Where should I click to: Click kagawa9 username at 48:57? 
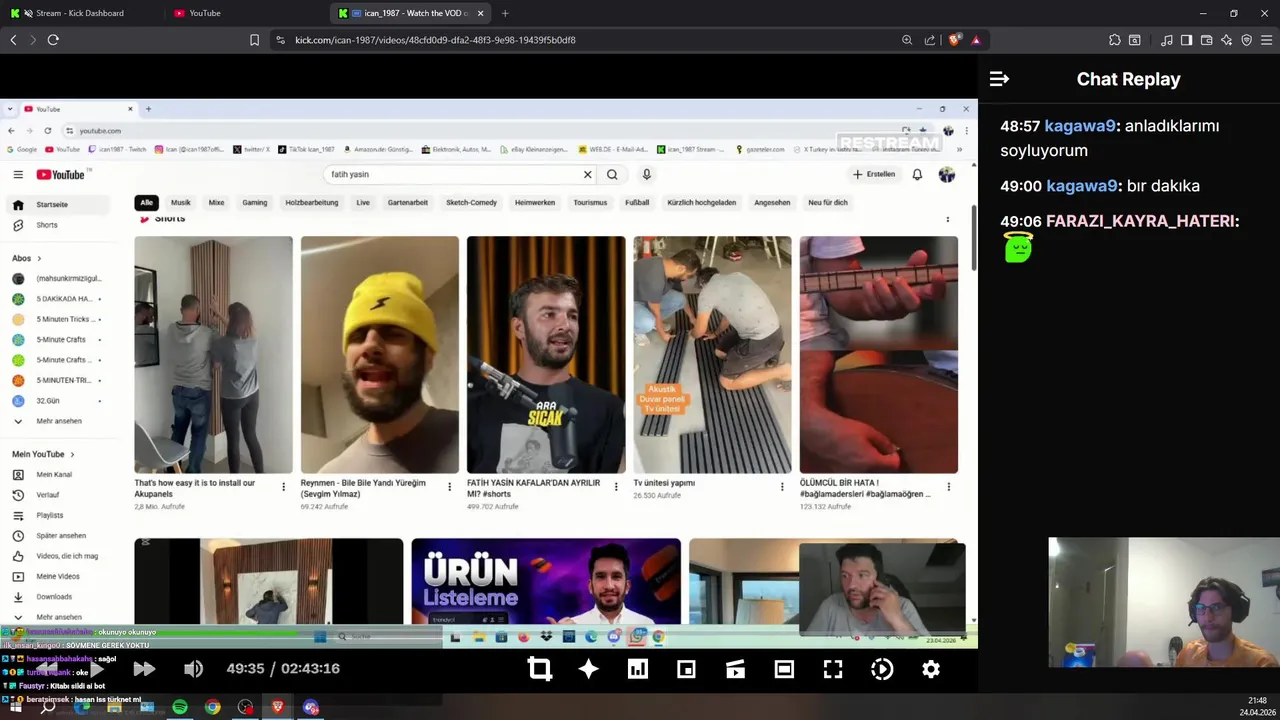click(x=1080, y=126)
